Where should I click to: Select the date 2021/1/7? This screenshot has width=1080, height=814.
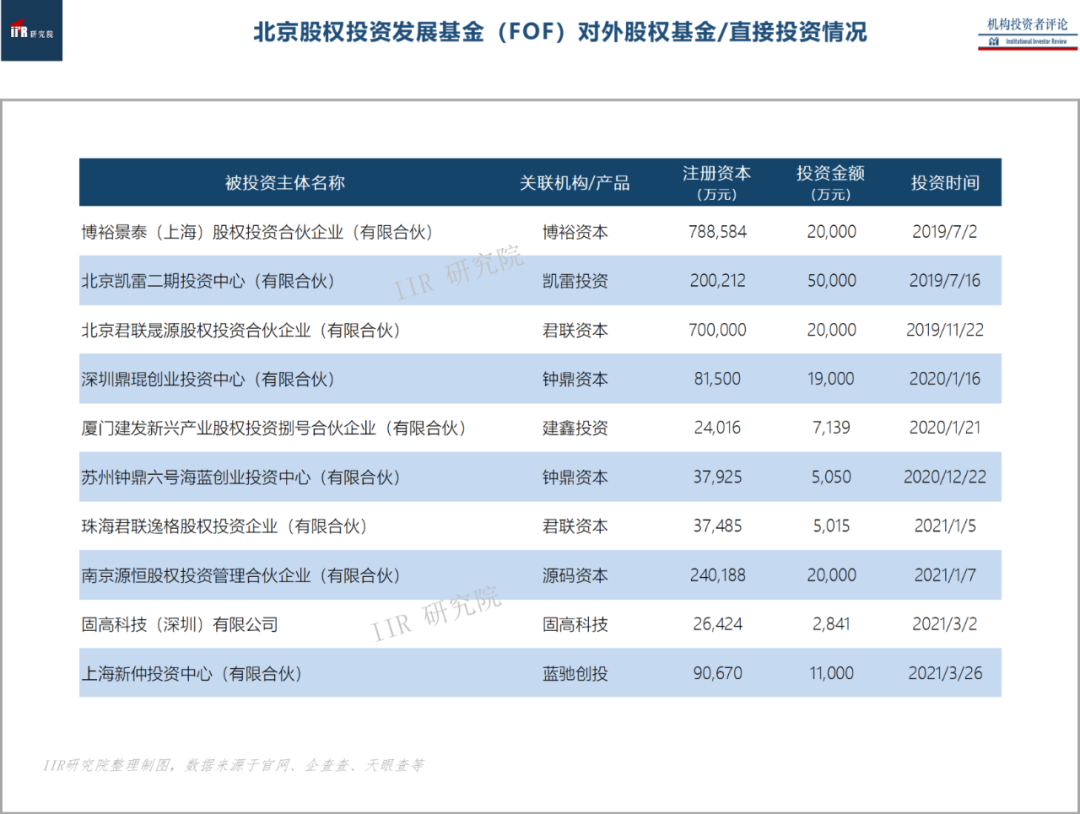click(x=944, y=576)
